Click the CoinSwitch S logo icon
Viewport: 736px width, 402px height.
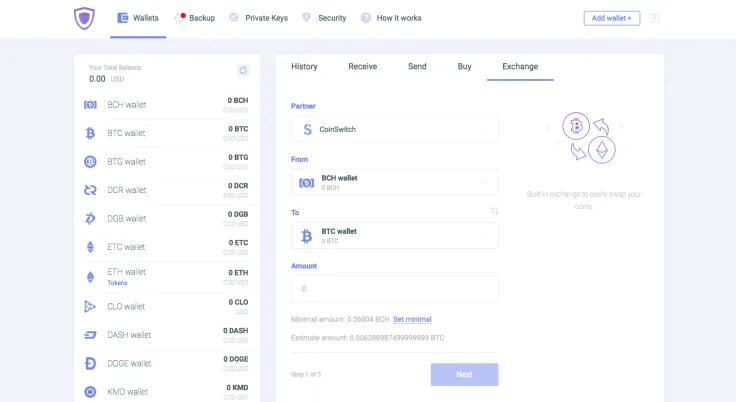[307, 129]
